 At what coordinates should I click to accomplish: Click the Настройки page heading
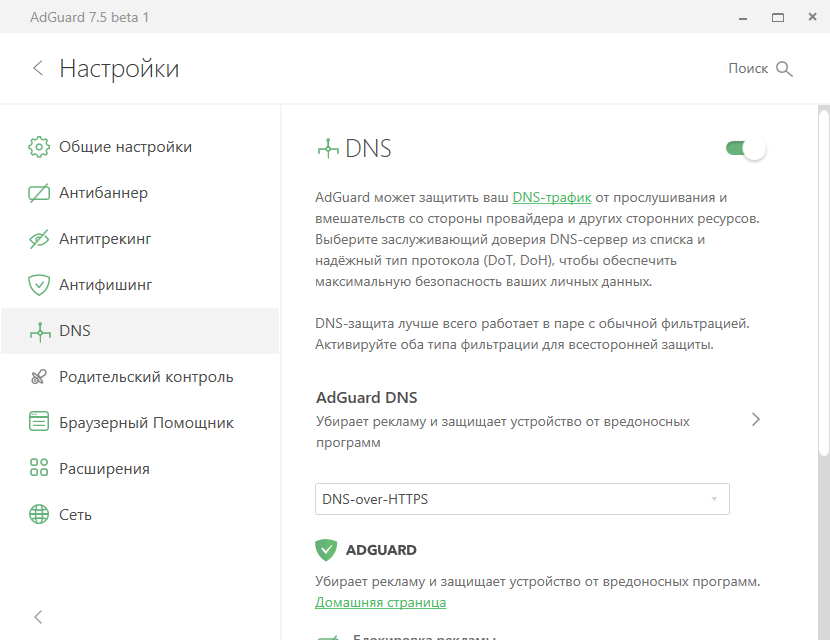119,69
